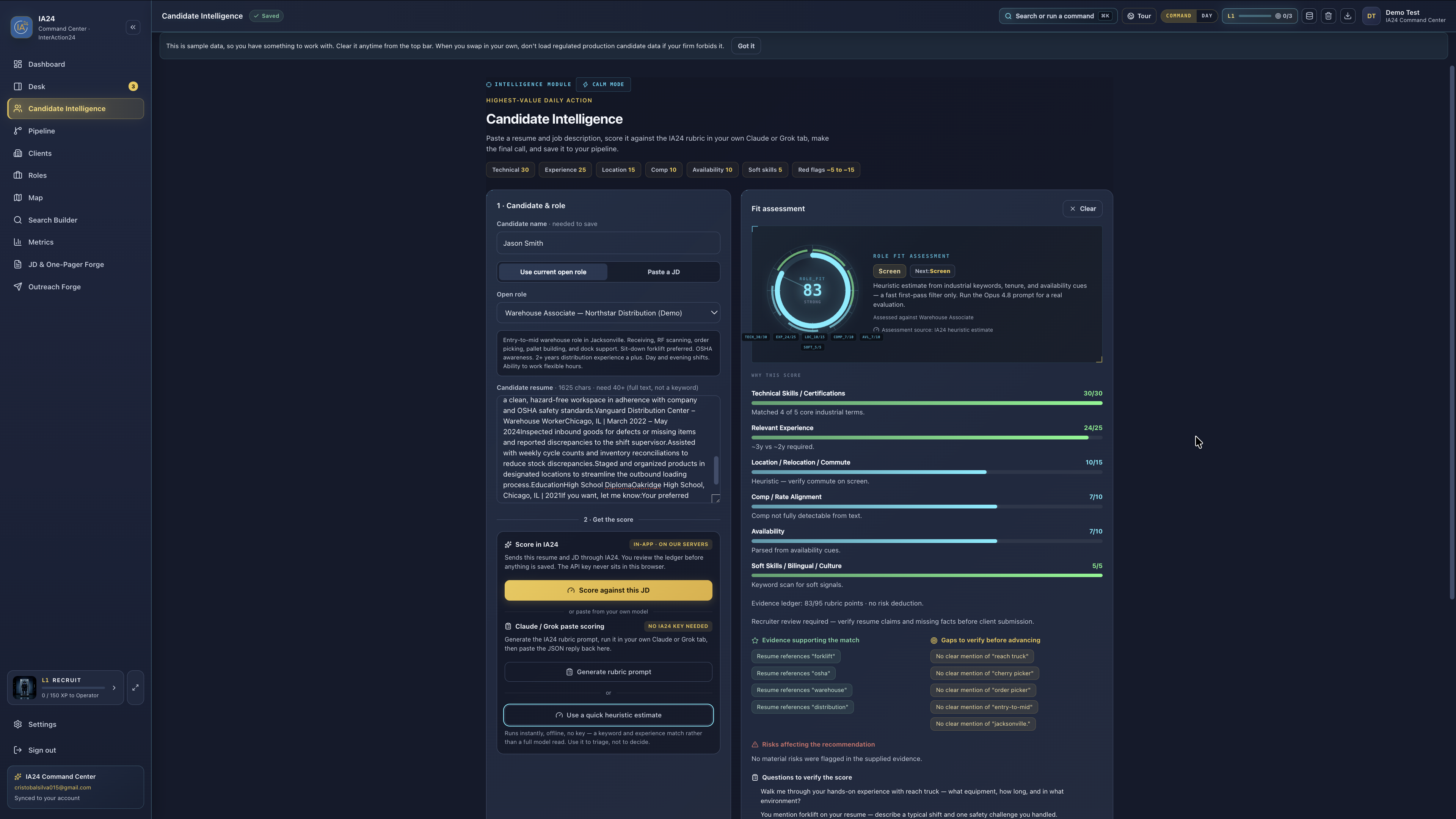Collapse the sidebar with the double-chevron icon

(133, 27)
